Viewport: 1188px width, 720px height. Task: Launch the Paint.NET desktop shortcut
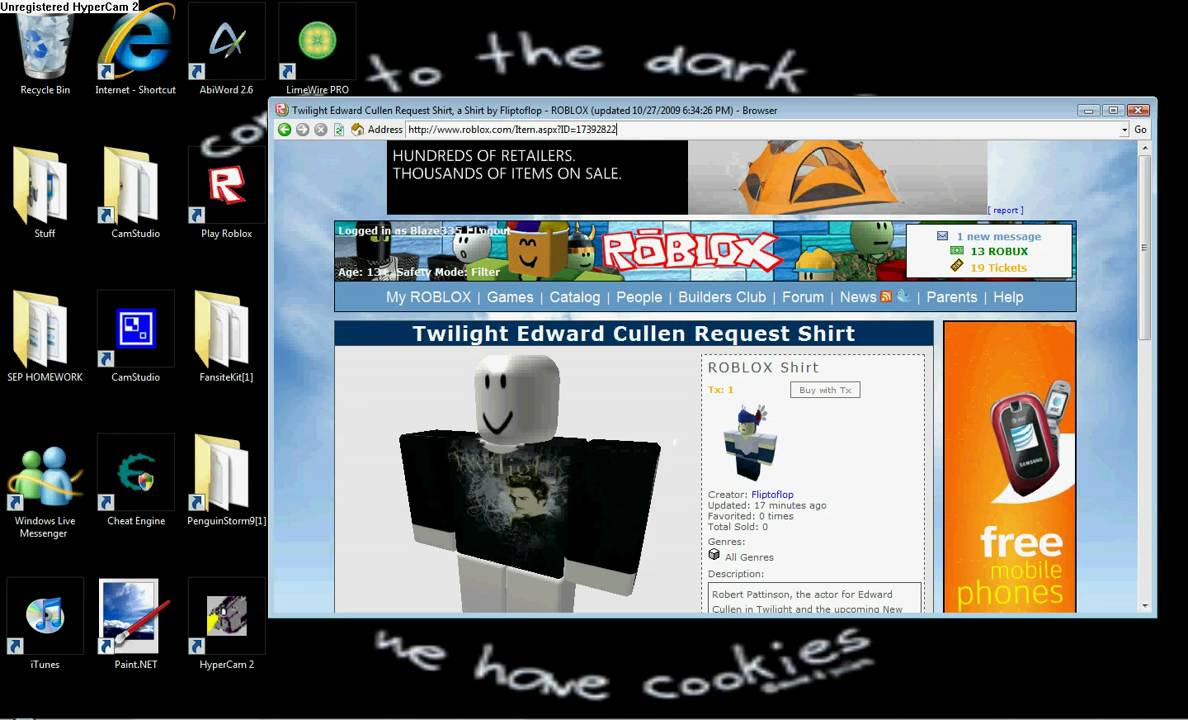point(136,625)
